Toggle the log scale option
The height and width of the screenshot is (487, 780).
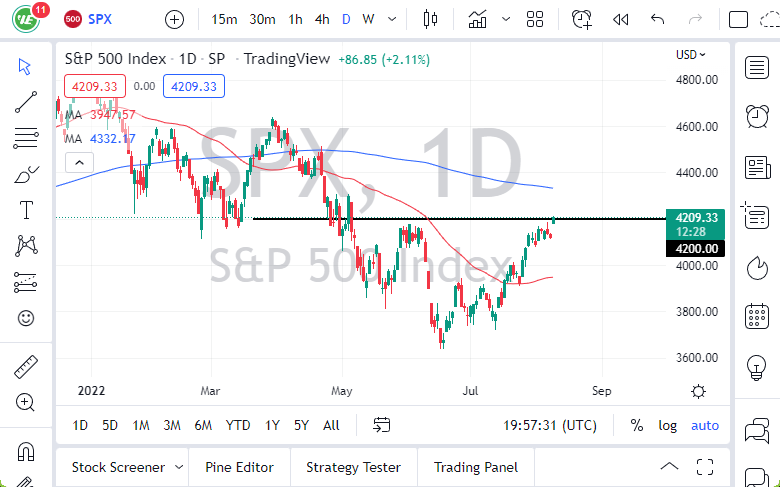(667, 425)
